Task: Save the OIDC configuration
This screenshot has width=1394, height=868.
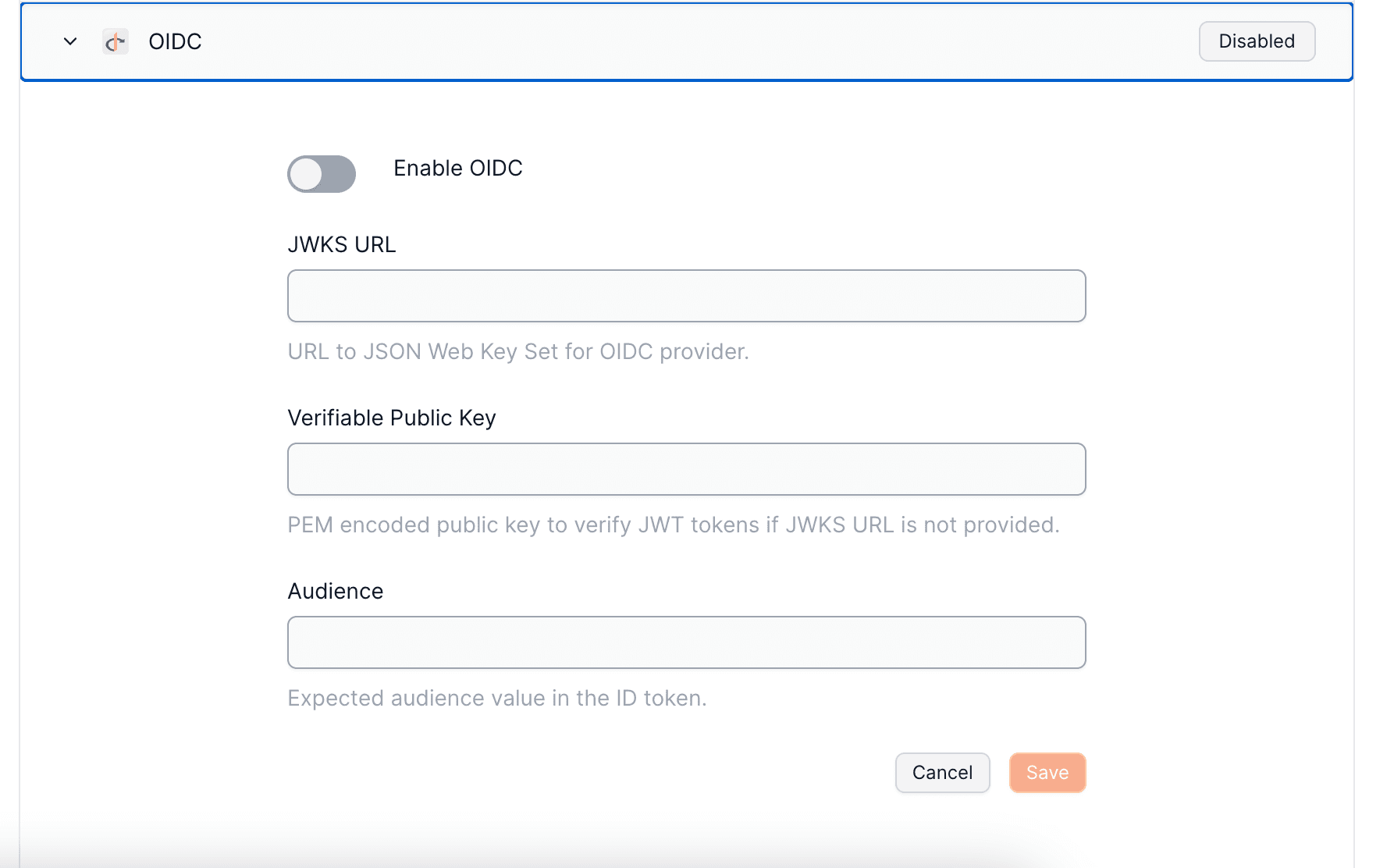Action: pyautogui.click(x=1047, y=772)
